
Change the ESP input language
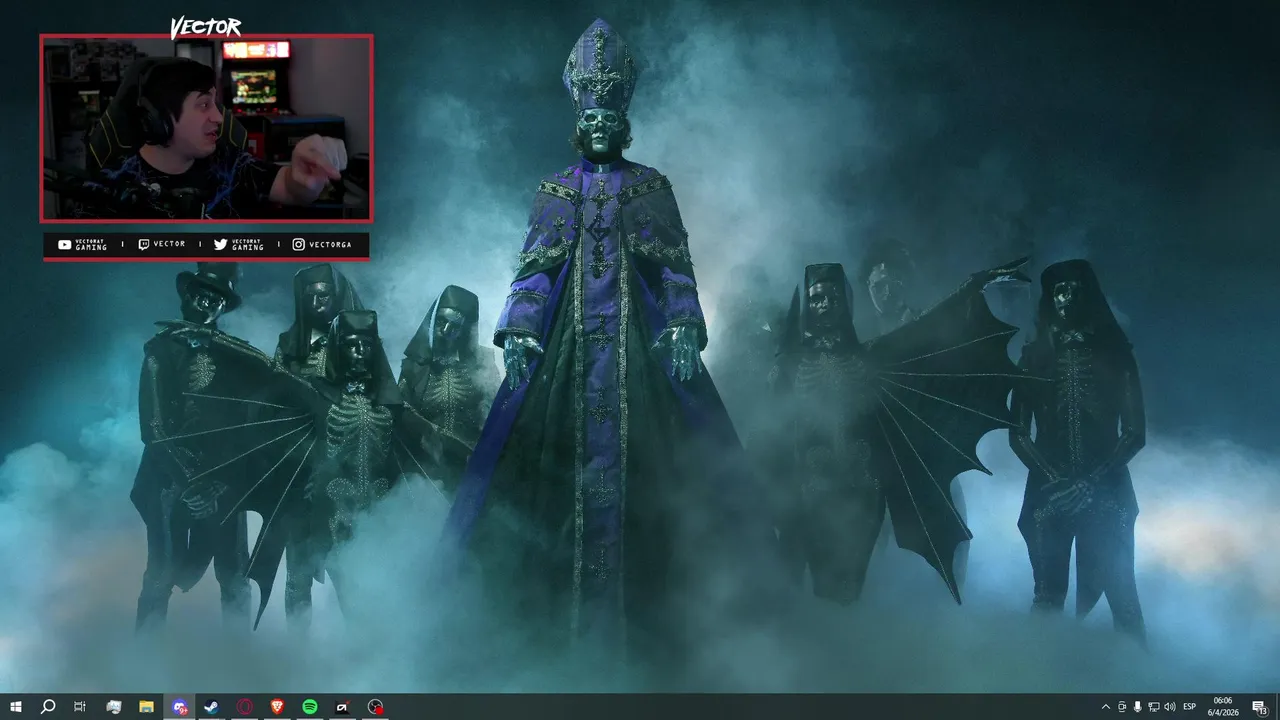pyautogui.click(x=1190, y=707)
